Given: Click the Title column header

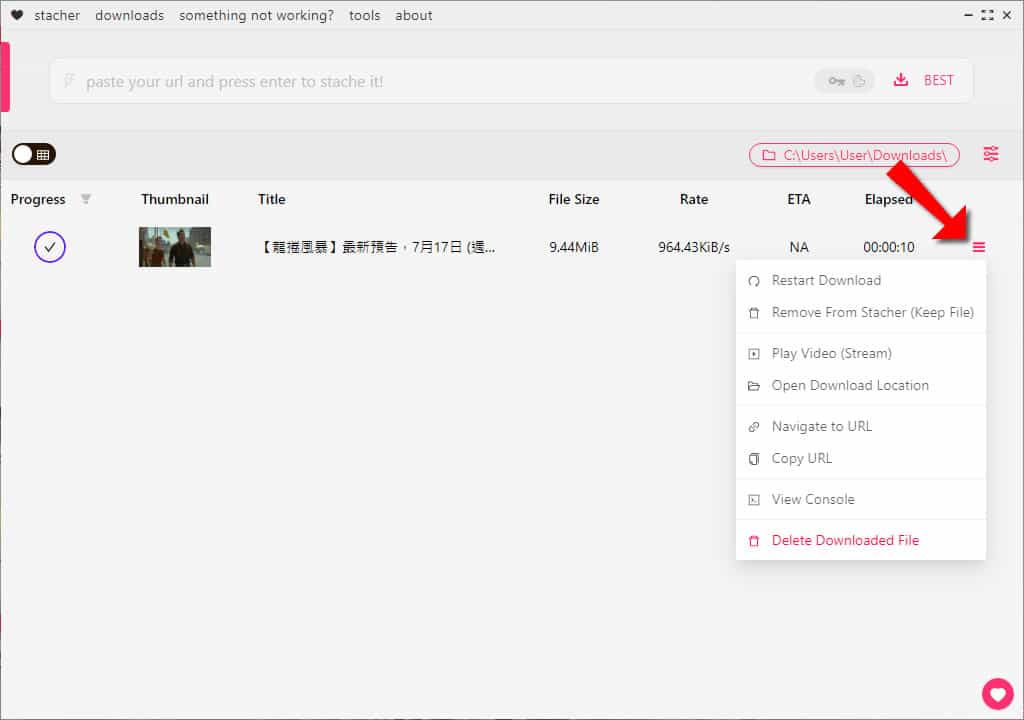Looking at the screenshot, I should click(x=271, y=199).
